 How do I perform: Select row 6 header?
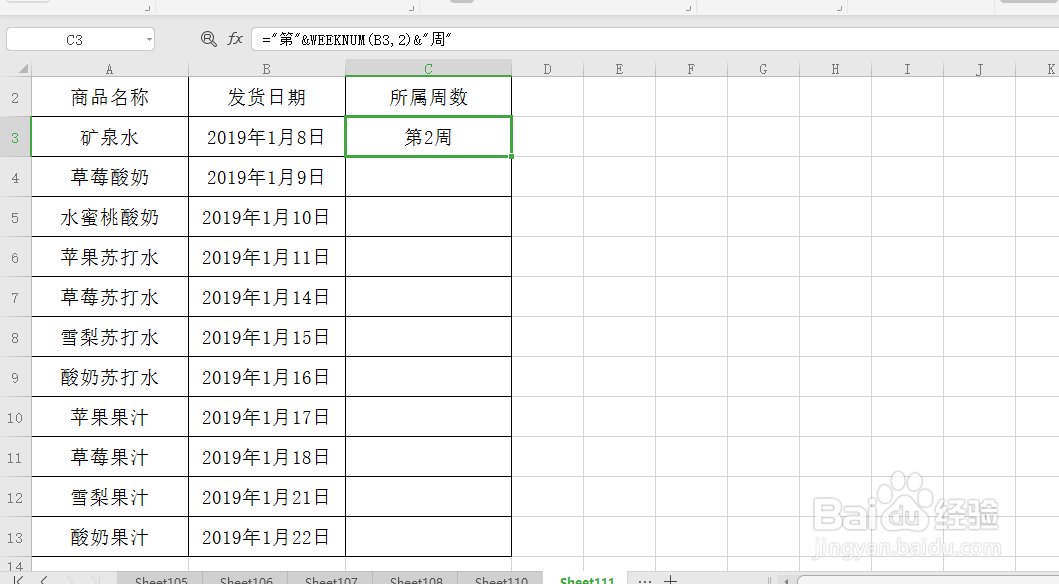pos(16,257)
